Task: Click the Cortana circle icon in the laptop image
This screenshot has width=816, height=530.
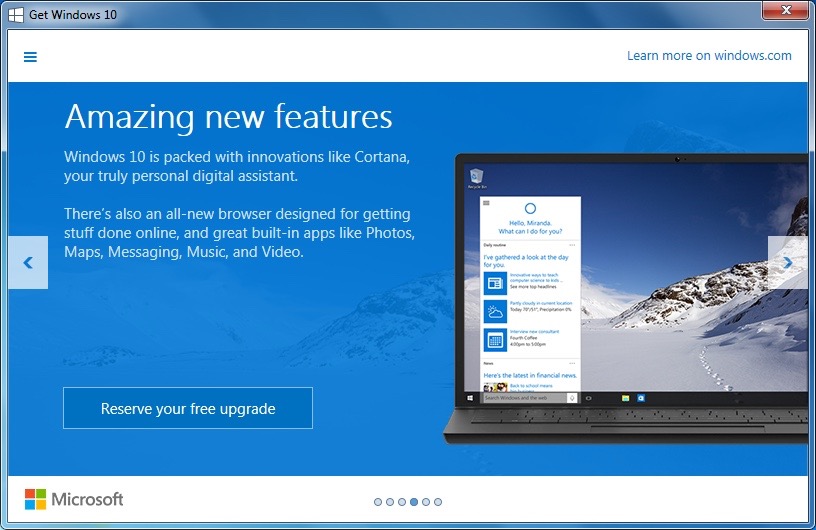Action: pos(530,208)
